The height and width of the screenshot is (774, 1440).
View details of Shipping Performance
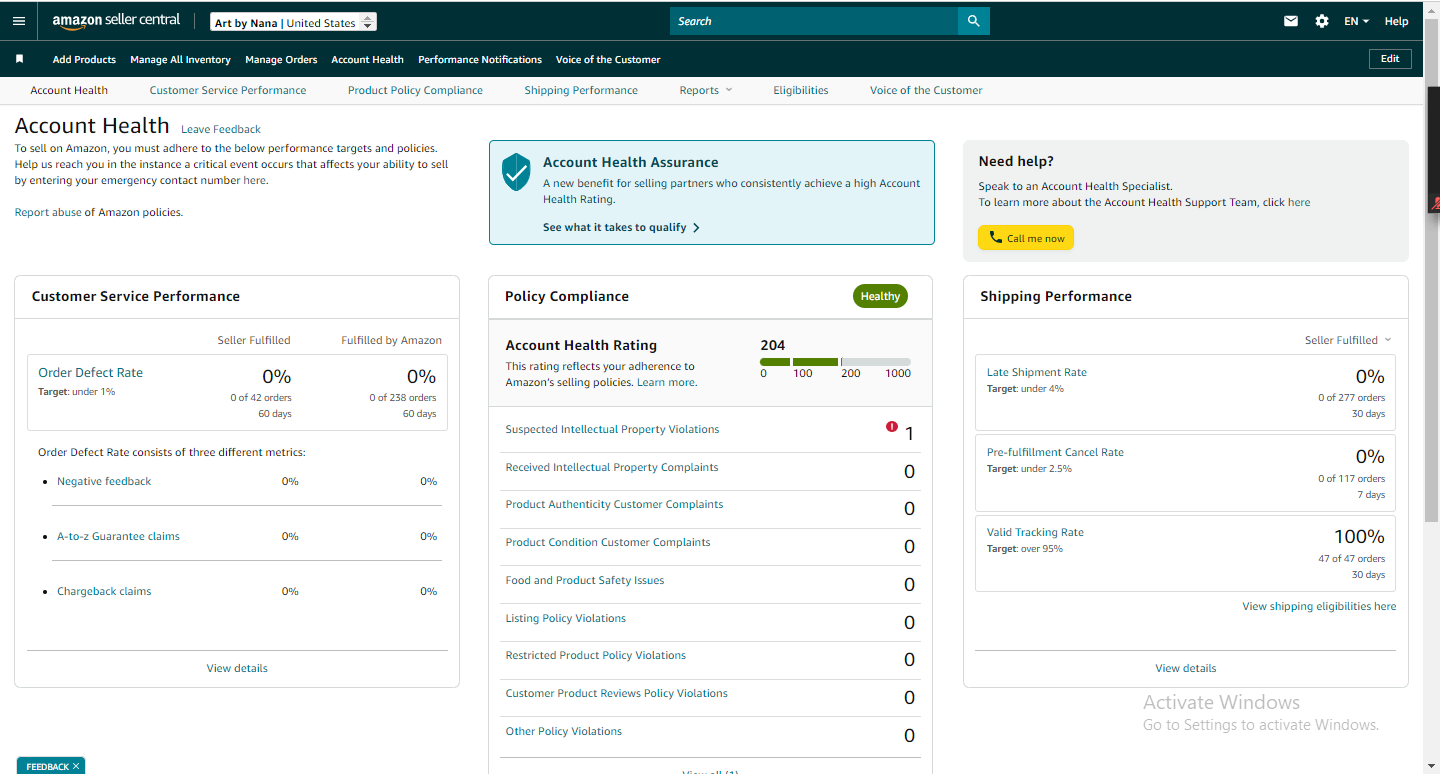1186,668
